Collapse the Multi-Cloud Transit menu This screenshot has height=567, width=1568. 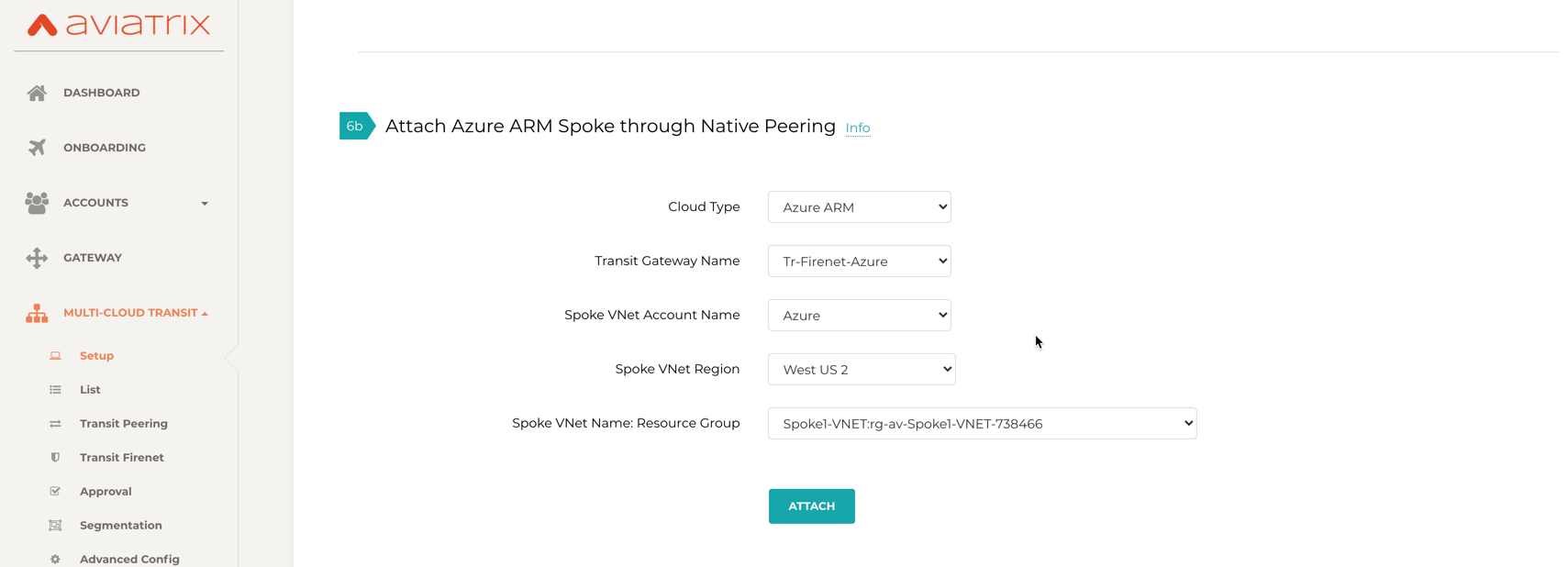pyautogui.click(x=206, y=312)
